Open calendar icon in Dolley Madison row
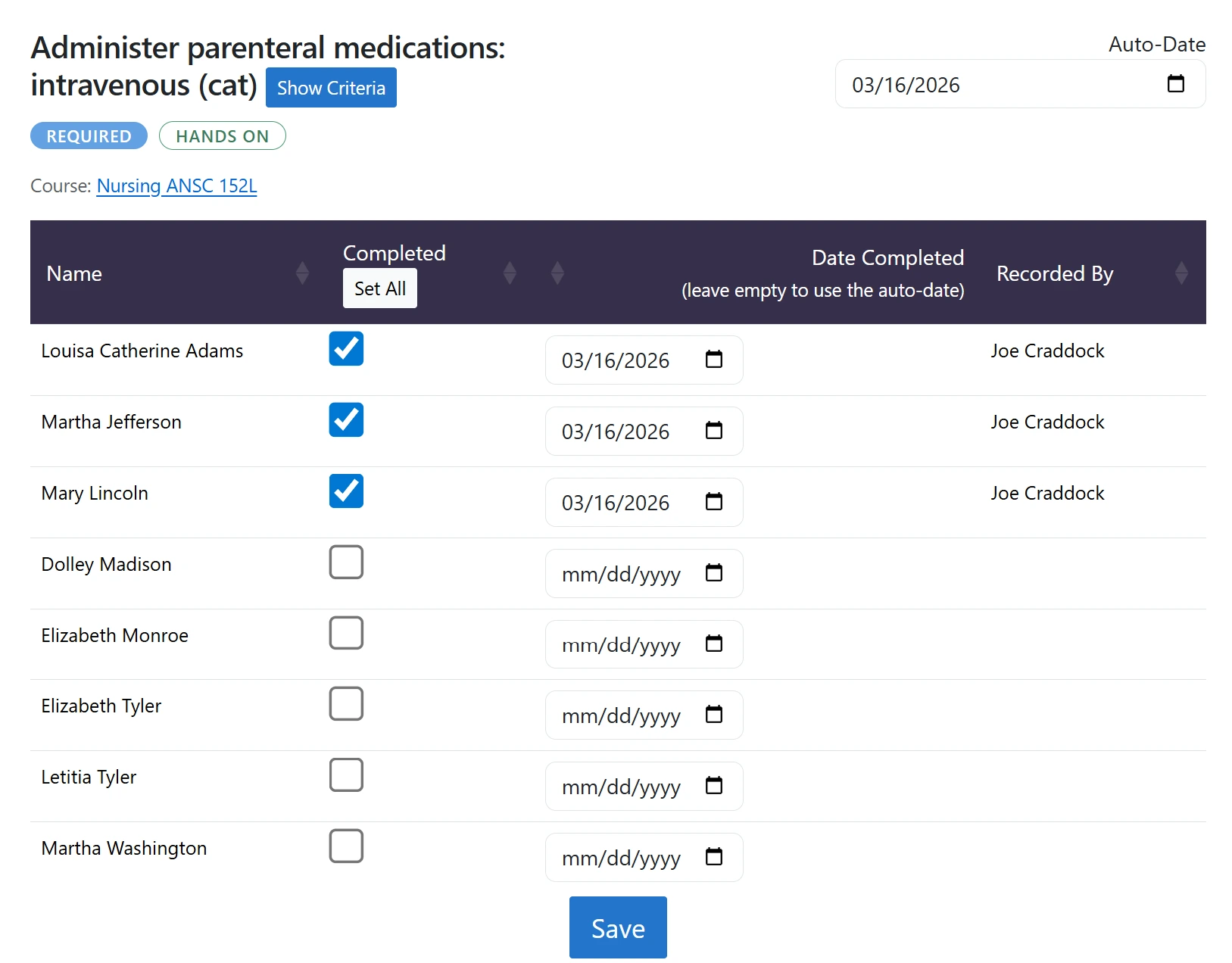Viewport: 1232px width, 963px height. tap(713, 572)
